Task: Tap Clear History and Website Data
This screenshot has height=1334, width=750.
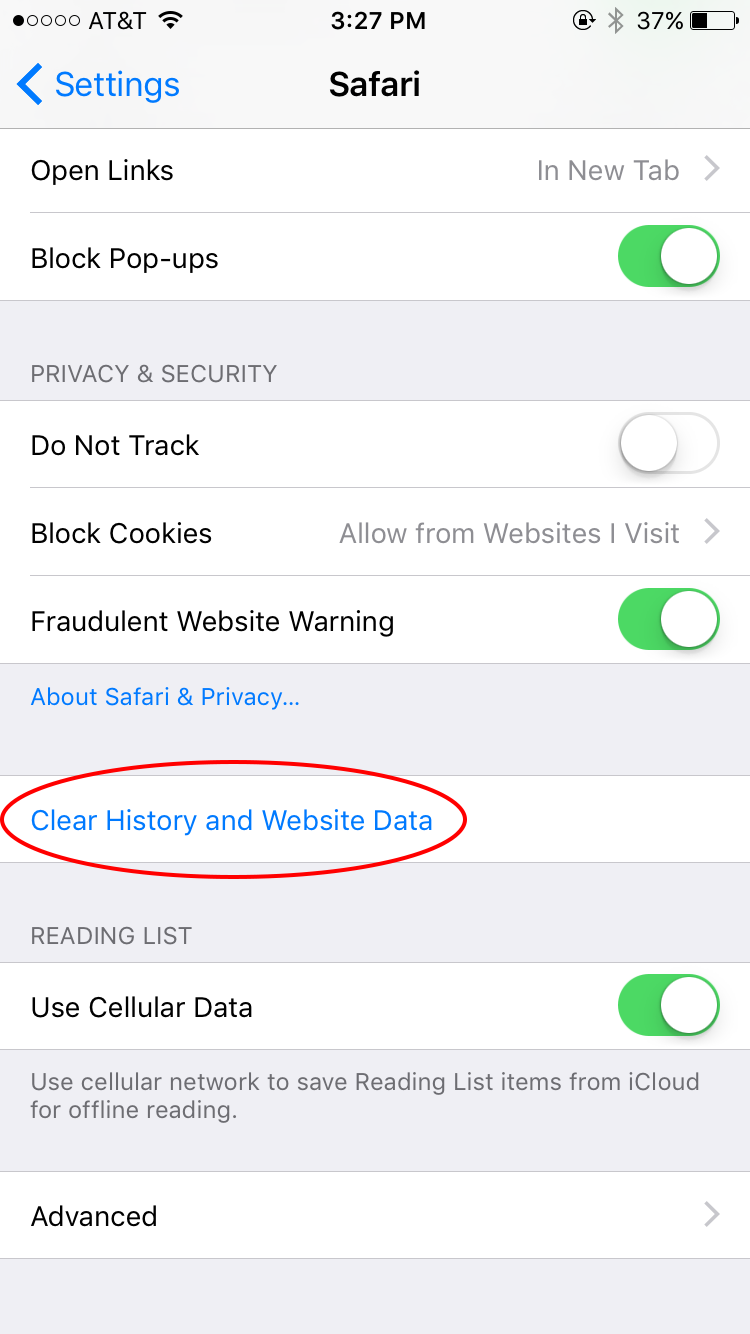Action: (x=232, y=820)
